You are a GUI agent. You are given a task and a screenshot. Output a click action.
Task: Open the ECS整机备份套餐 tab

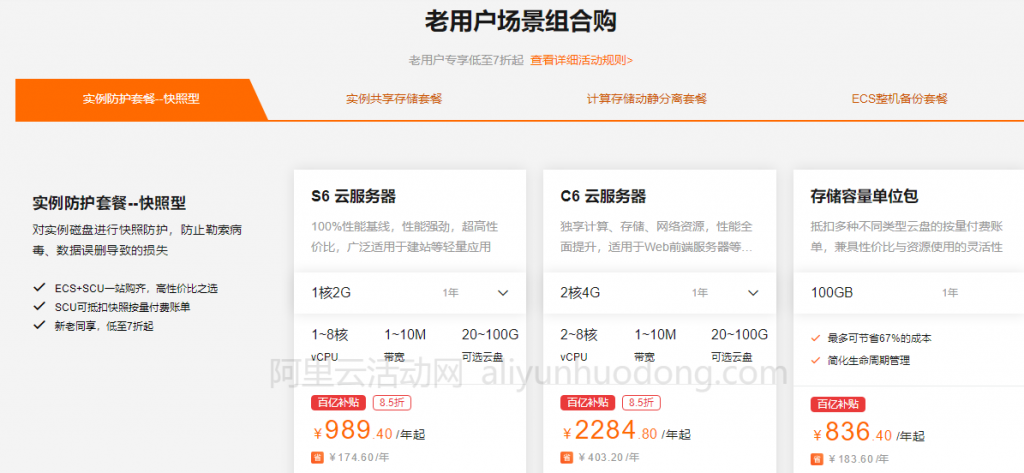[x=899, y=99]
